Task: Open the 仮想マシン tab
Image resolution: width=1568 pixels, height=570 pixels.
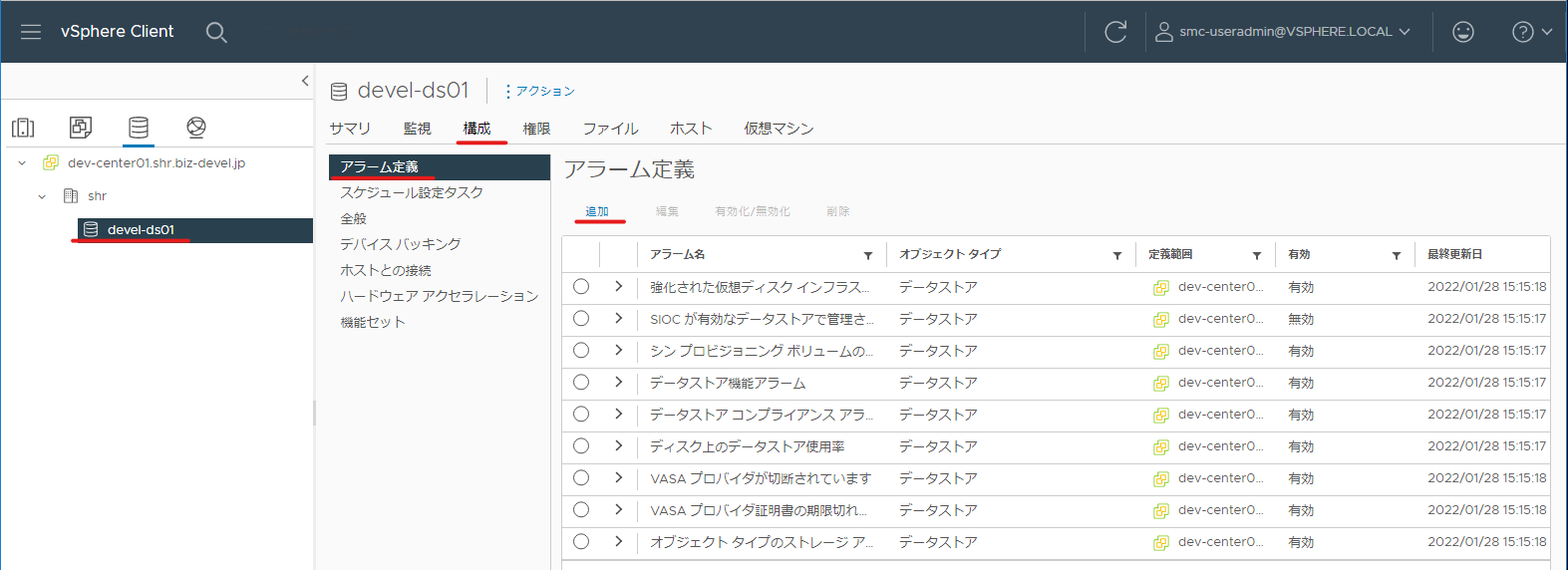Action: pos(779,129)
